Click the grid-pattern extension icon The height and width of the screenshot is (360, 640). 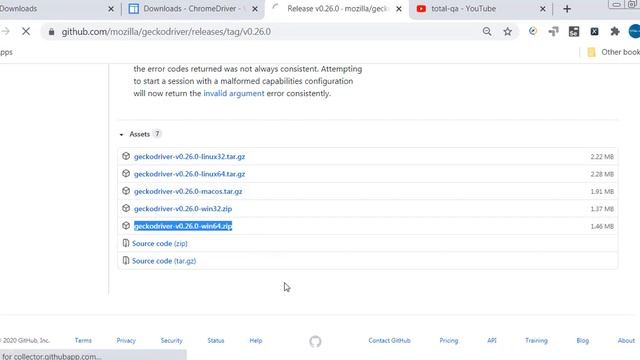coord(574,31)
